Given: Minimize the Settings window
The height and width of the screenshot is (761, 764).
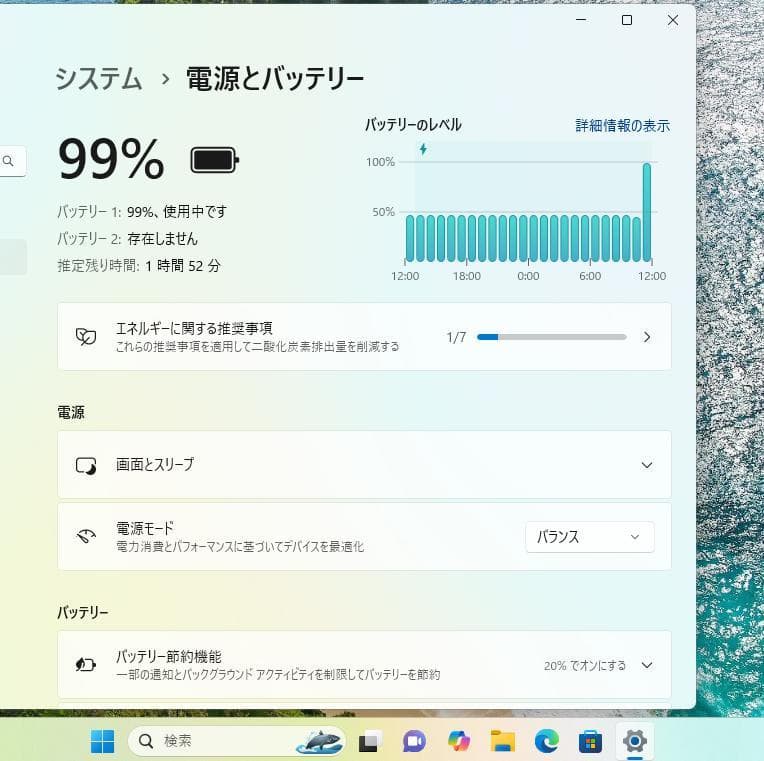Looking at the screenshot, I should pyautogui.click(x=581, y=20).
